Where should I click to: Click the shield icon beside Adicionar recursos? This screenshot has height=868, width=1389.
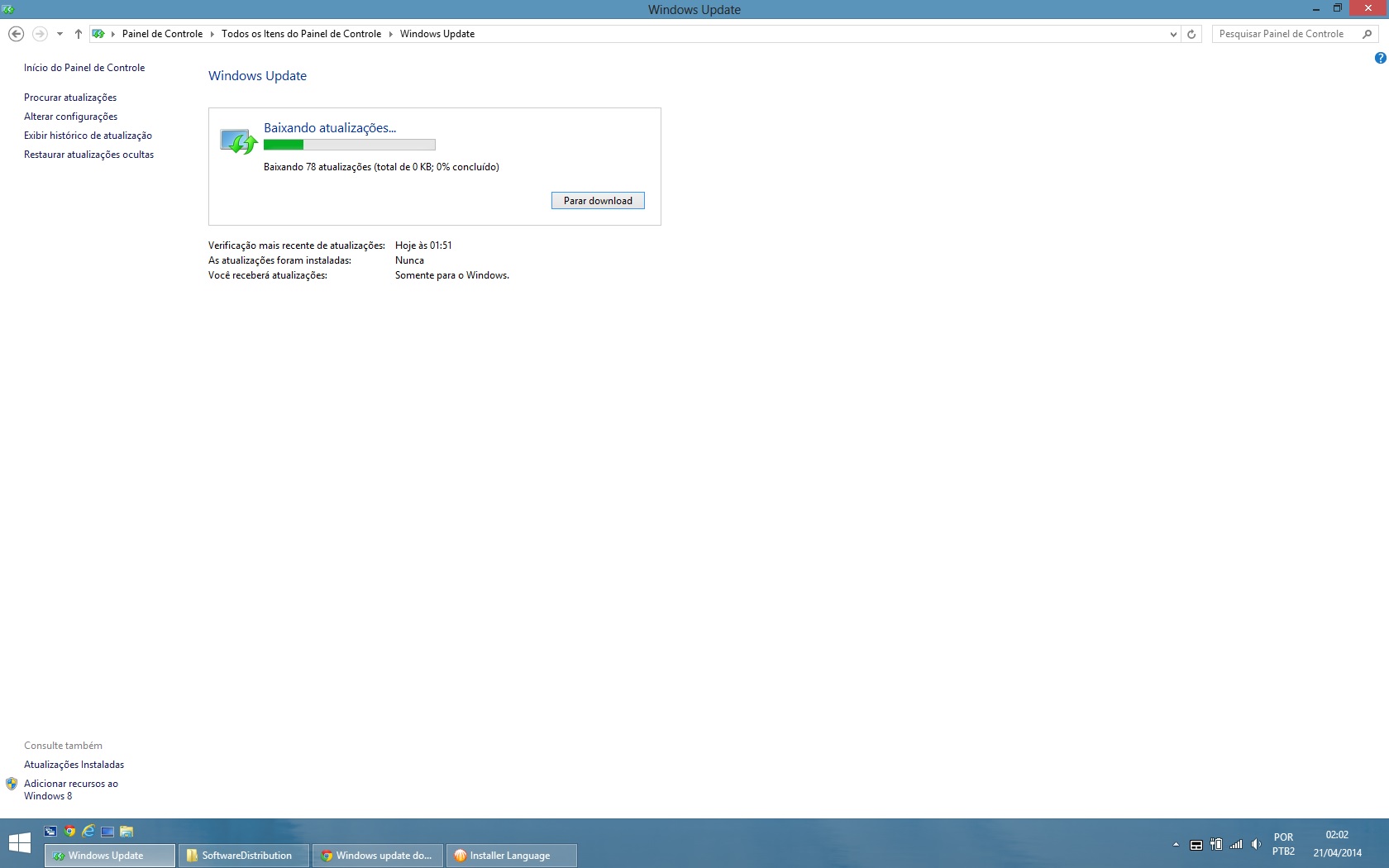pyautogui.click(x=12, y=784)
